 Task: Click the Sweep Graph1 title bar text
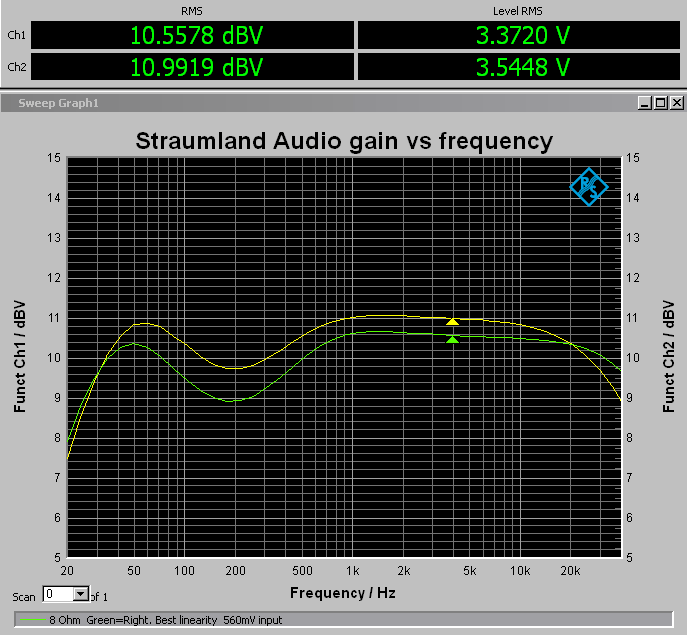tap(58, 103)
